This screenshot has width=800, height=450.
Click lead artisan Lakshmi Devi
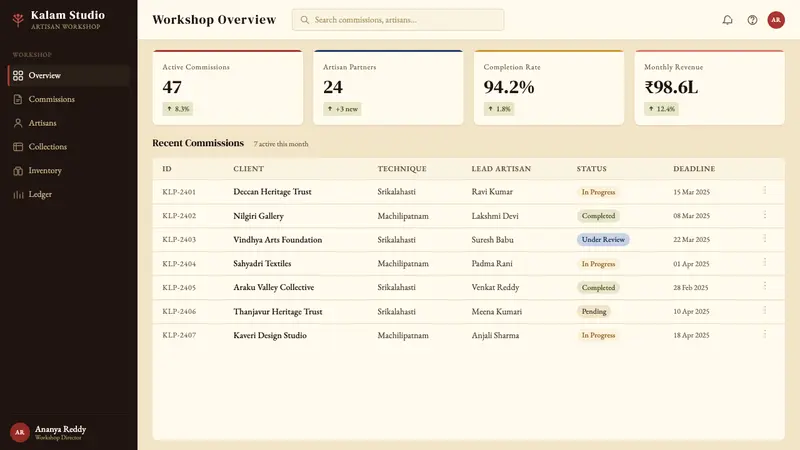pos(495,216)
